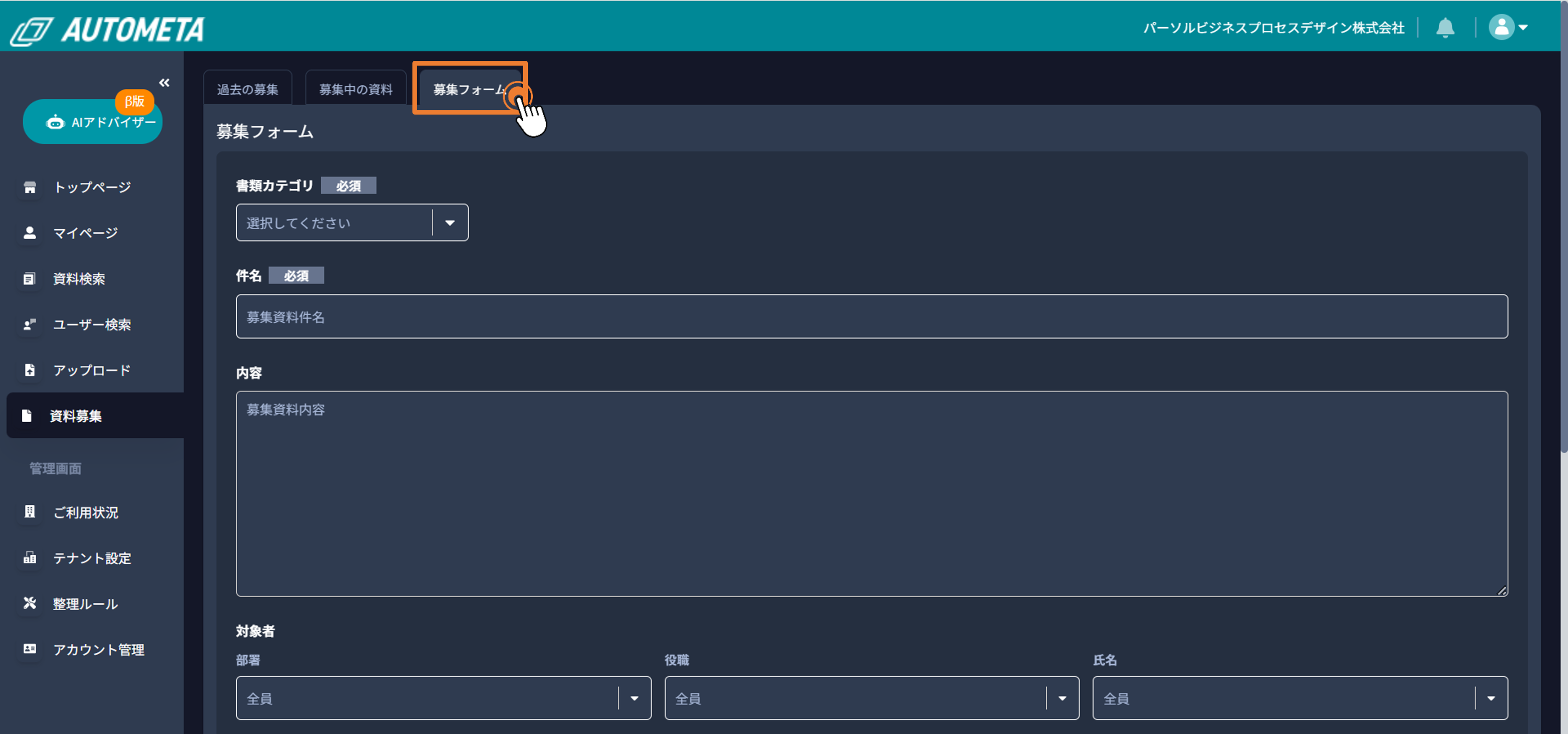Click the トップページ store icon
Viewport: 1568px width, 734px height.
[30, 187]
